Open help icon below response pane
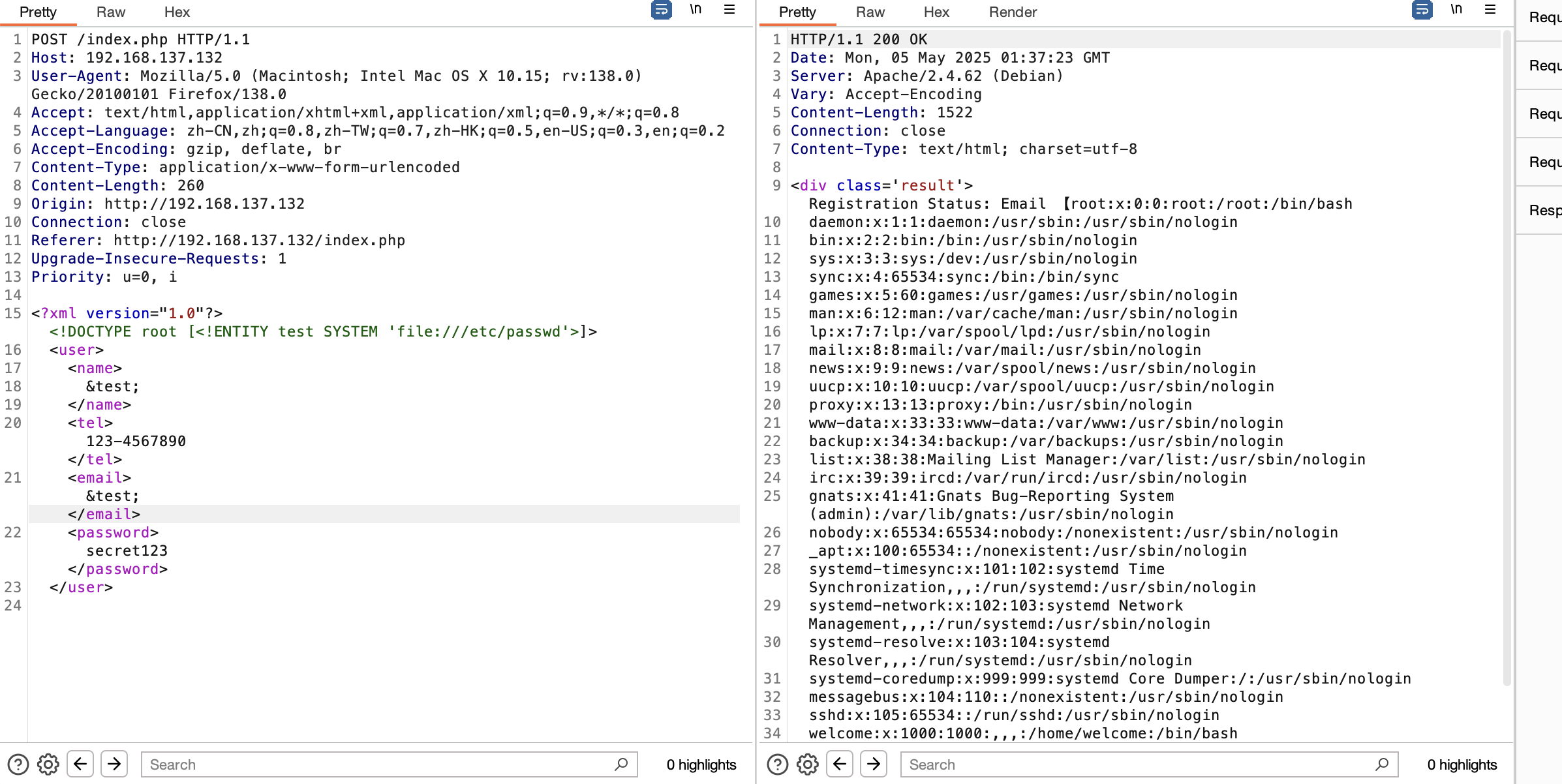The width and height of the screenshot is (1562, 784). tap(778, 764)
